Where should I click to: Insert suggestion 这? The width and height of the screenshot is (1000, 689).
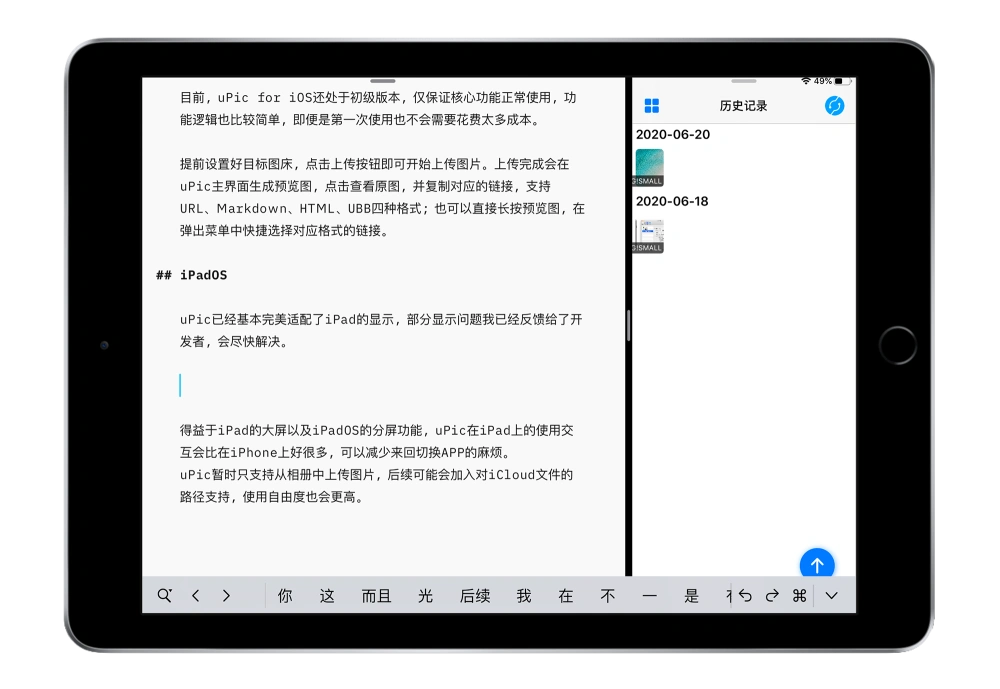point(327,596)
